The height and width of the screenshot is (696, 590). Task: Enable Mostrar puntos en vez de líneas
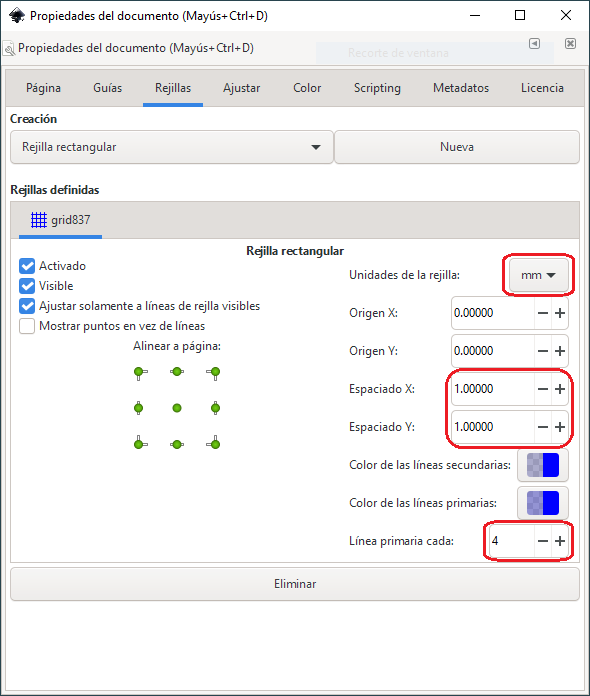coord(27,326)
